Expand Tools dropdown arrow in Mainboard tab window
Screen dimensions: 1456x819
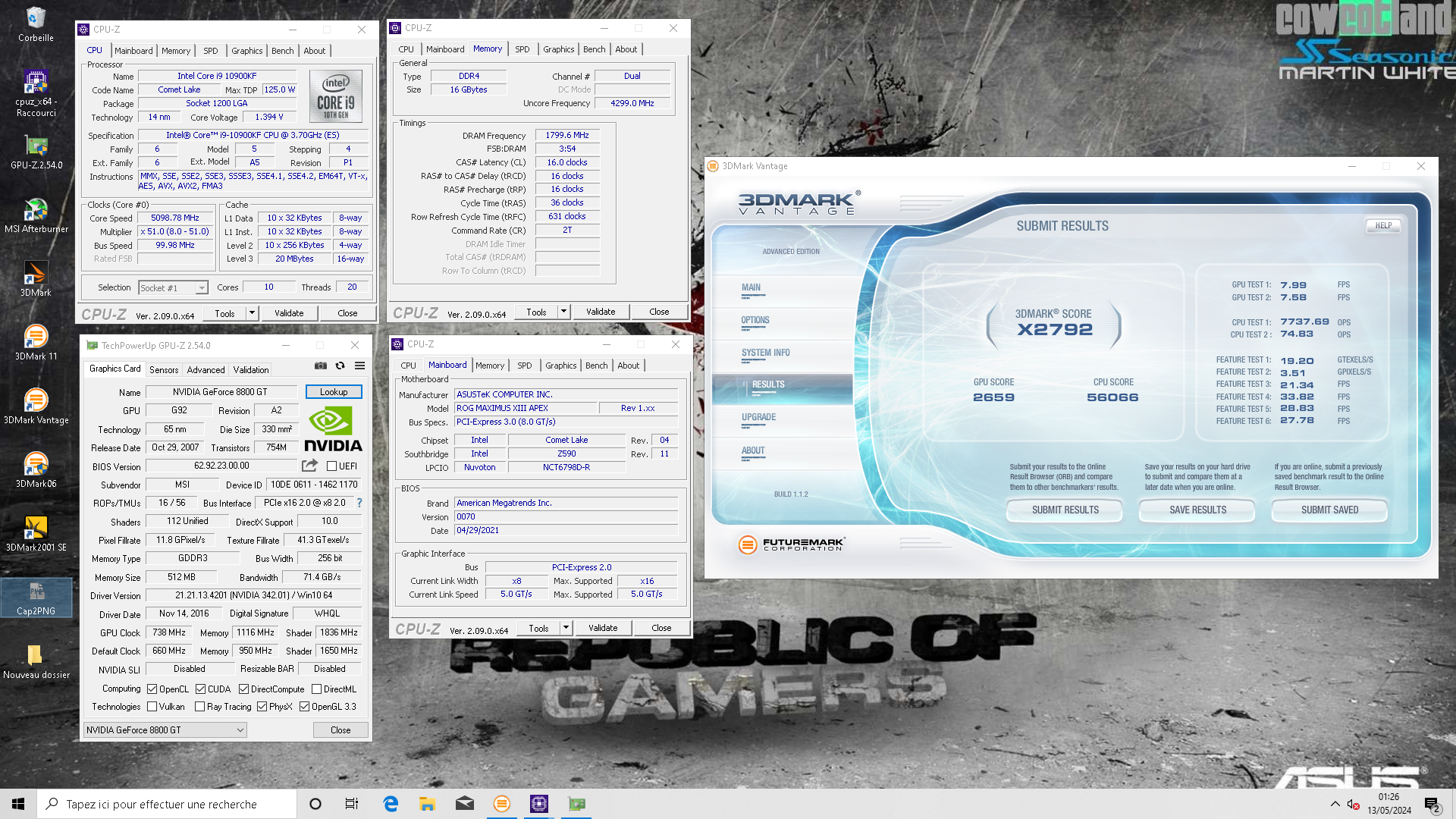pyautogui.click(x=566, y=628)
